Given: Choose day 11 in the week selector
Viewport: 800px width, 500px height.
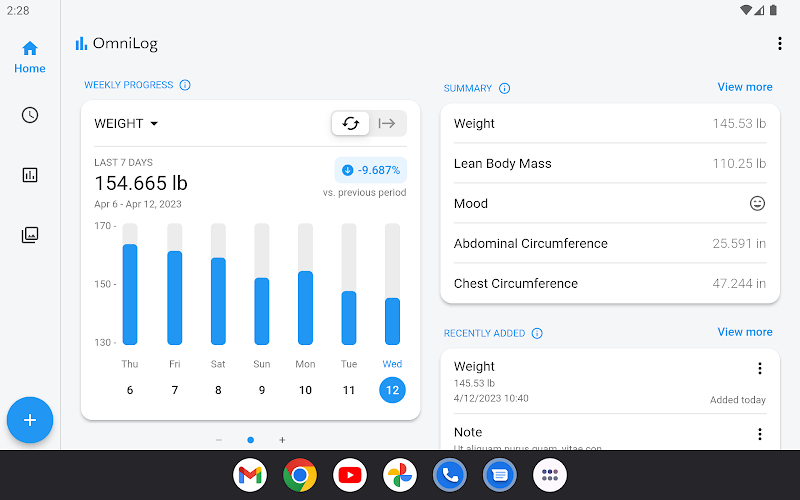Looking at the screenshot, I should 349,390.
